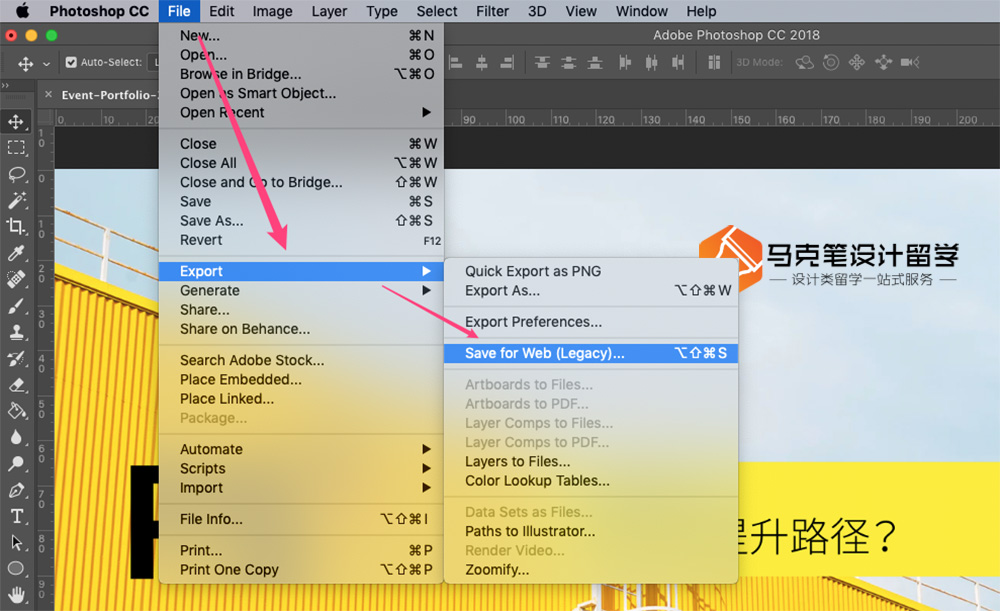Select the Paint Bucket tool
This screenshot has width=1000, height=611.
(x=16, y=411)
